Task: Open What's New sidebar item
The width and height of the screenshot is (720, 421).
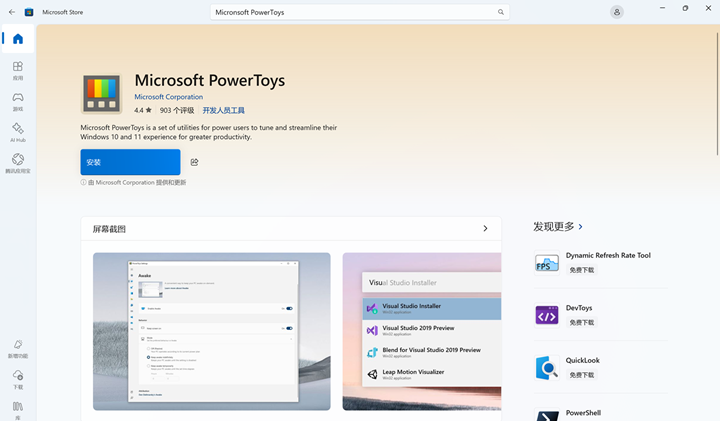Action: 18,349
